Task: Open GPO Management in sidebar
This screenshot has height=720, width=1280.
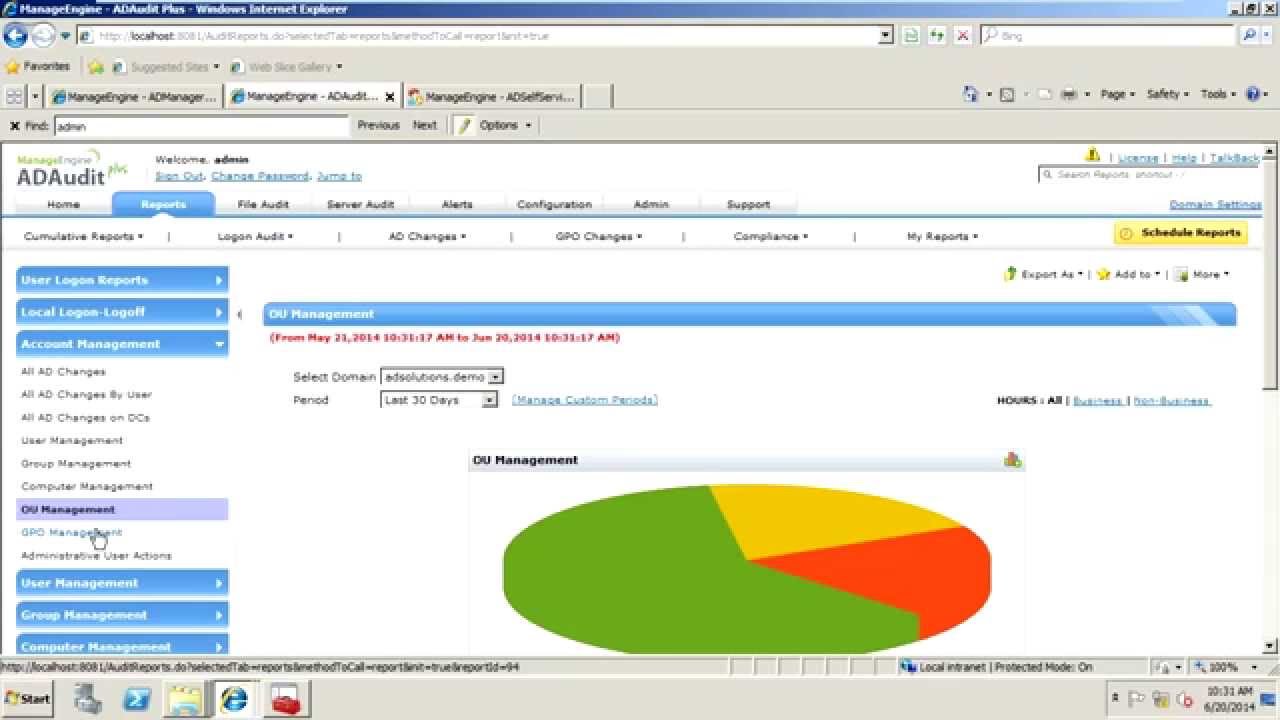Action: [72, 532]
